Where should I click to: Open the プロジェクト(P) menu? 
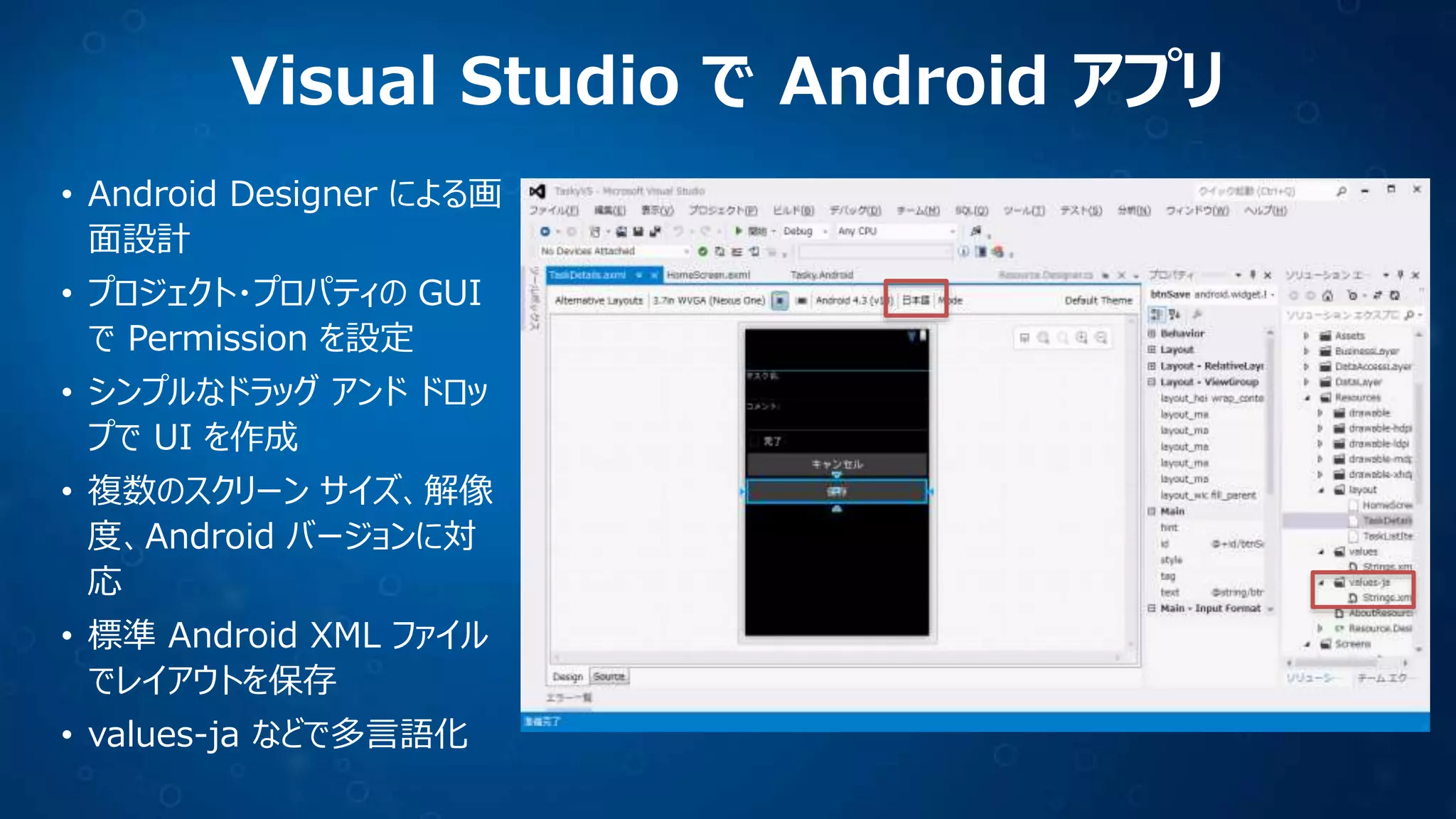pyautogui.click(x=722, y=211)
